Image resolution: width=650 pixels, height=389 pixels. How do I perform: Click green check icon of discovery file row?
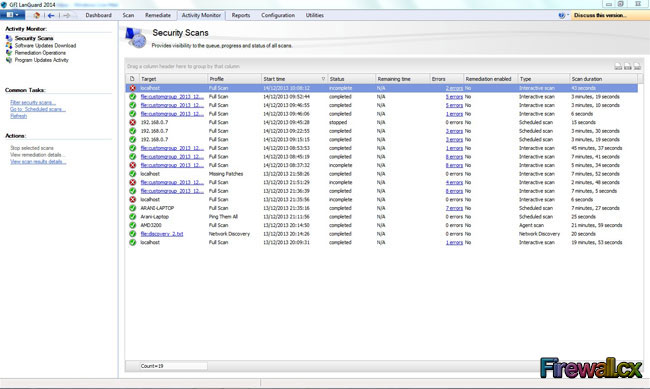click(x=132, y=234)
